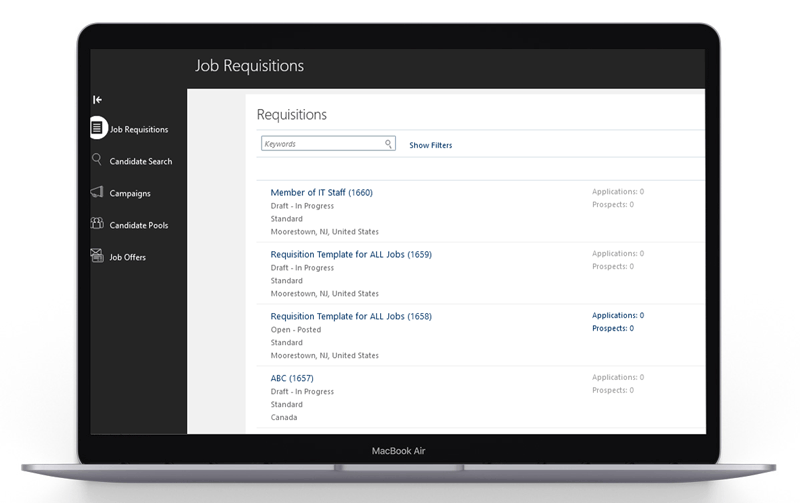Click Applications: 0 for ABC (1657)
This screenshot has height=503, width=800.
(618, 378)
